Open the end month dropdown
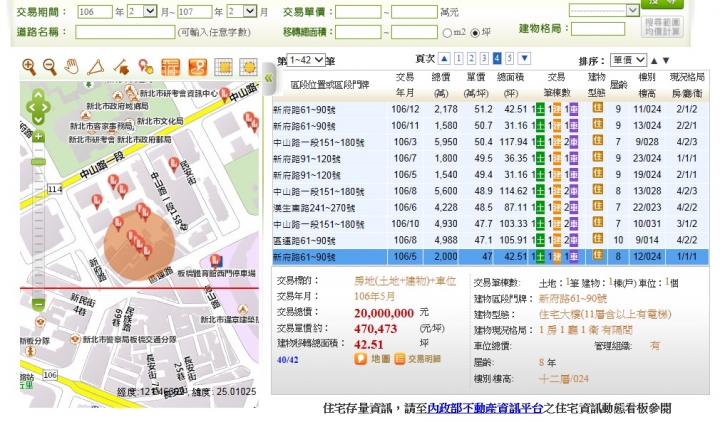The height and width of the screenshot is (422, 720). pyautogui.click(x=242, y=11)
